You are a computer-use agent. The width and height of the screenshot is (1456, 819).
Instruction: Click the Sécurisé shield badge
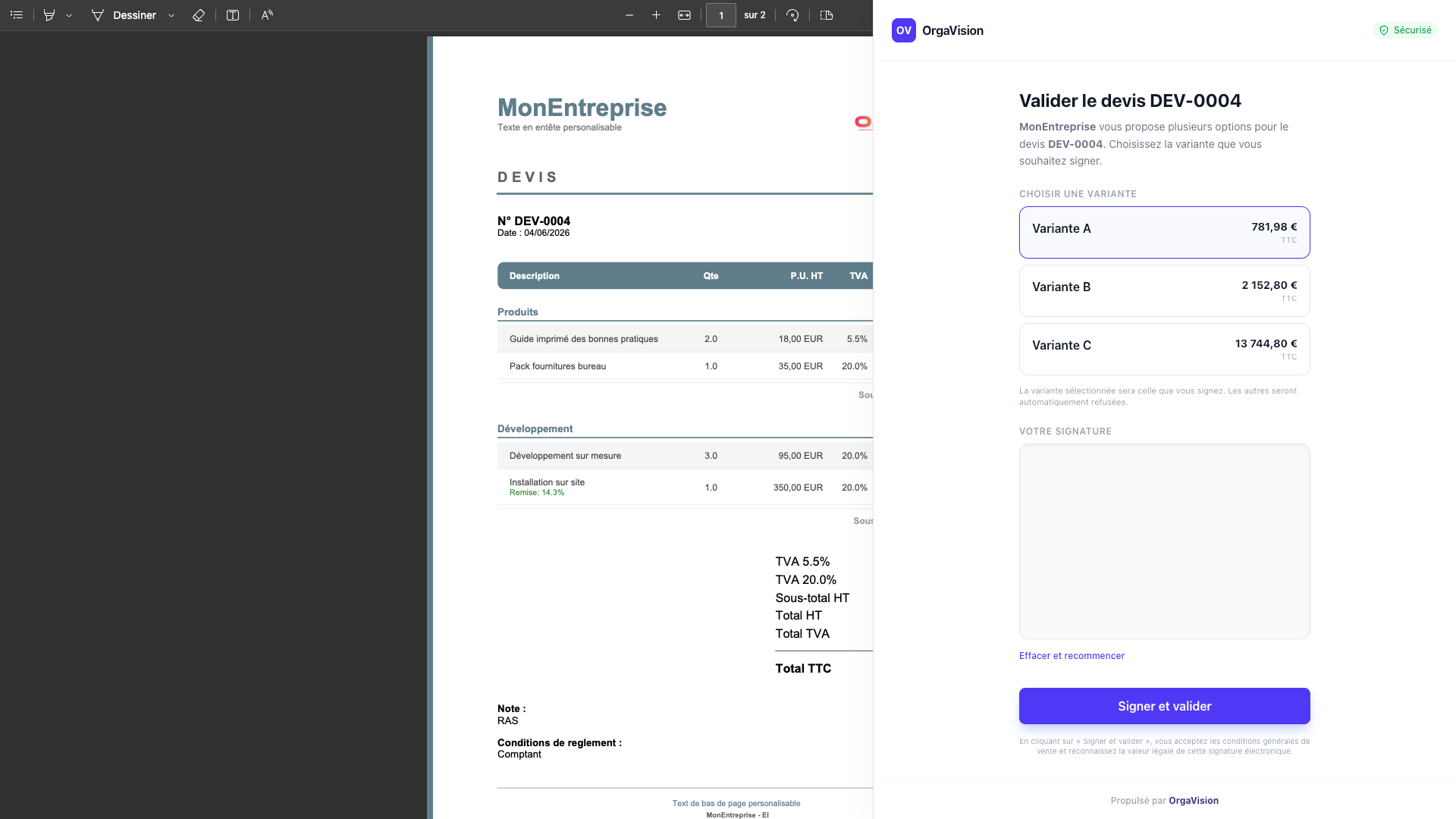click(1405, 30)
